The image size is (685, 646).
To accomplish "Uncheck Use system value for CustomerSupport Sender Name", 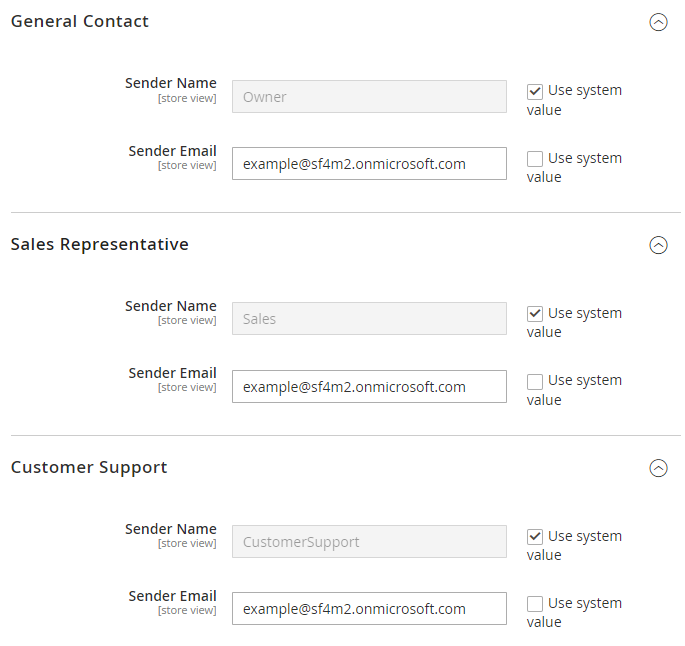I will (x=535, y=537).
